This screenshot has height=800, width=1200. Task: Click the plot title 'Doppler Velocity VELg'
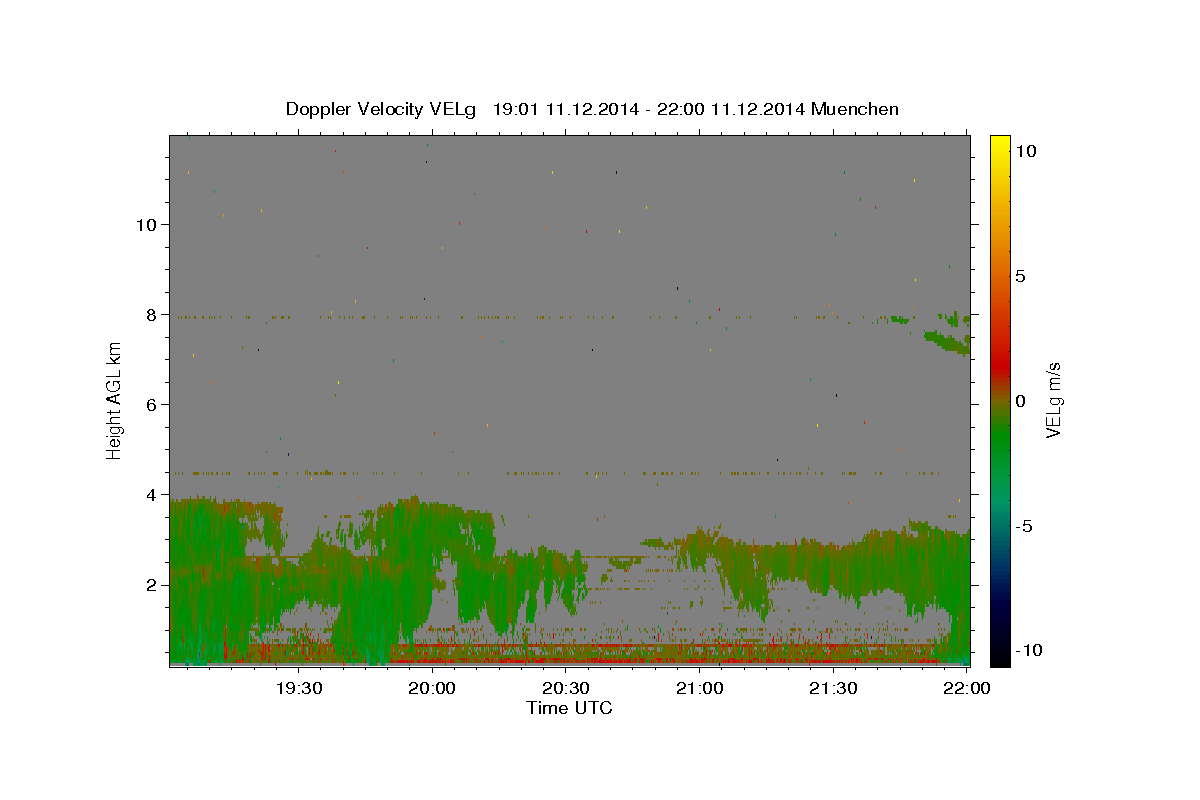[382, 109]
